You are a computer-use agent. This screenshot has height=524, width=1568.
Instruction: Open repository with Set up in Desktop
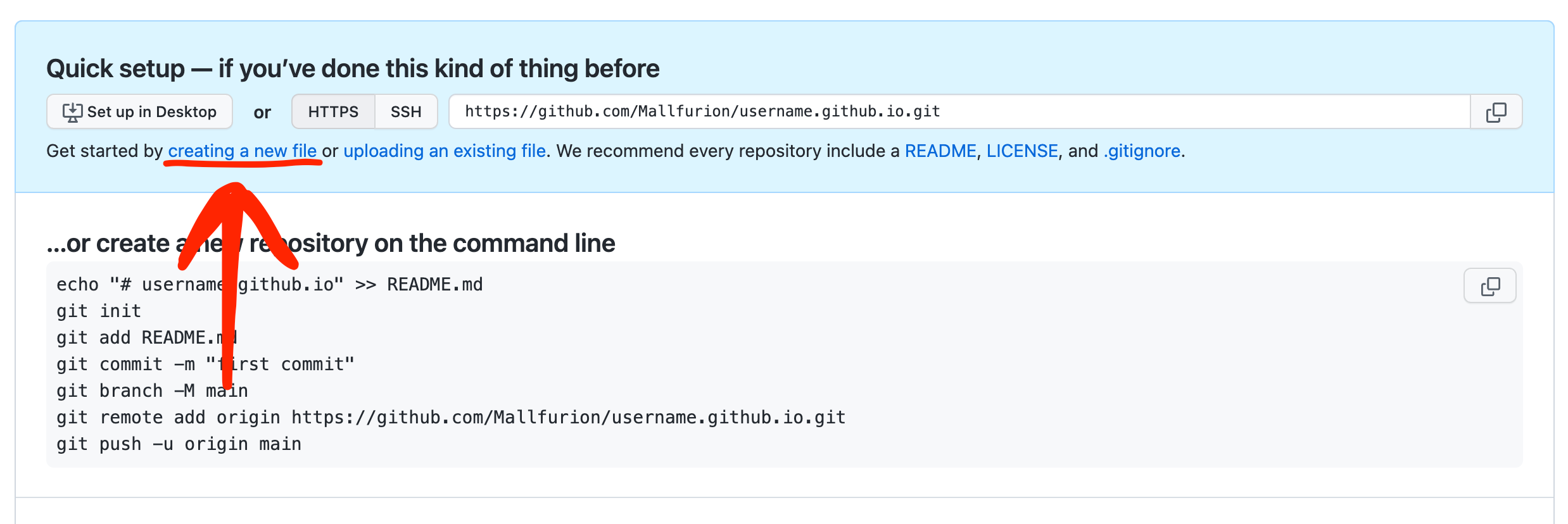(139, 112)
